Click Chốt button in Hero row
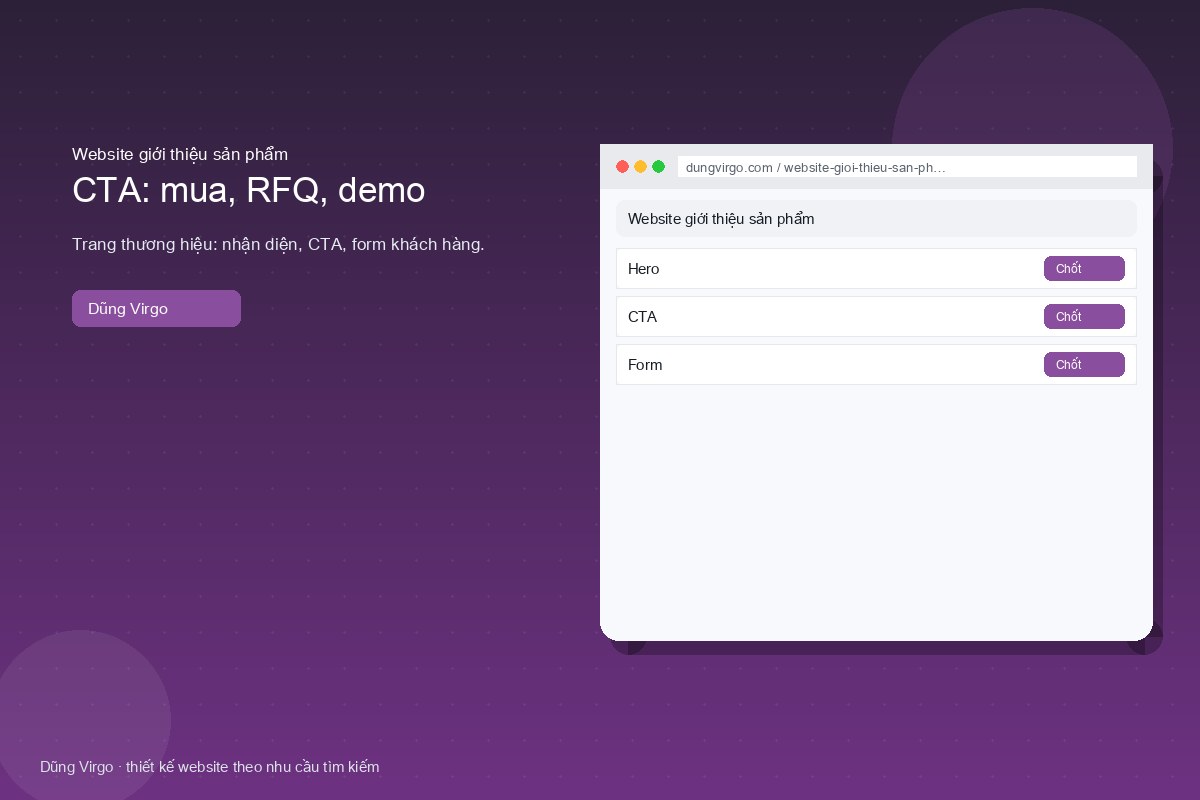Screen dimensions: 1200x800 pyautogui.click(x=1084, y=269)
